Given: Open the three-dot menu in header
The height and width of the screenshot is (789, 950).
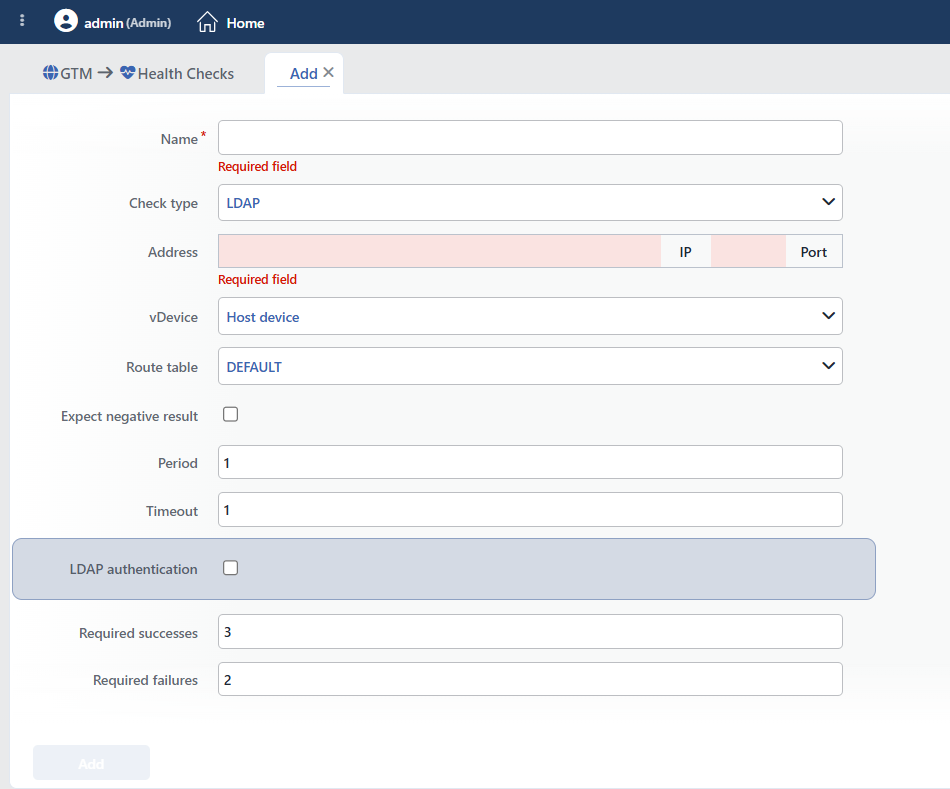Looking at the screenshot, I should 22,21.
